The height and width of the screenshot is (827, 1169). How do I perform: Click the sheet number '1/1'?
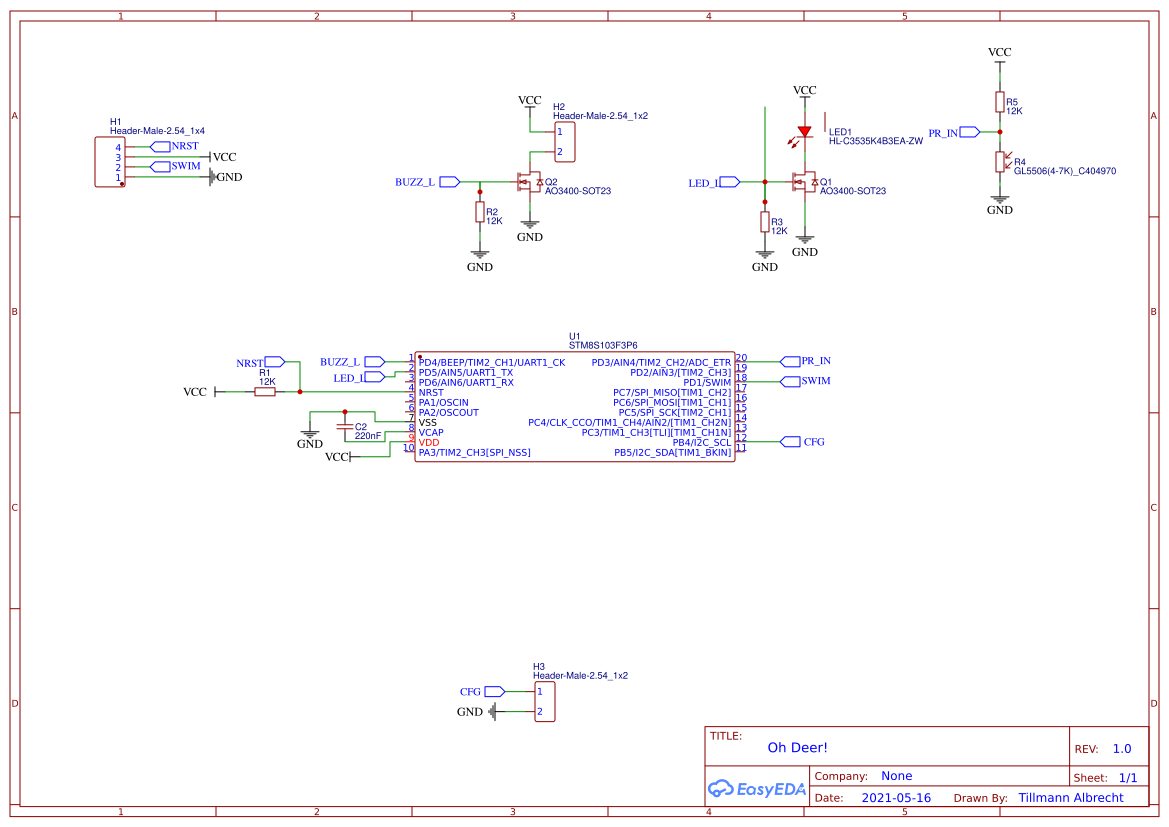pos(1128,778)
